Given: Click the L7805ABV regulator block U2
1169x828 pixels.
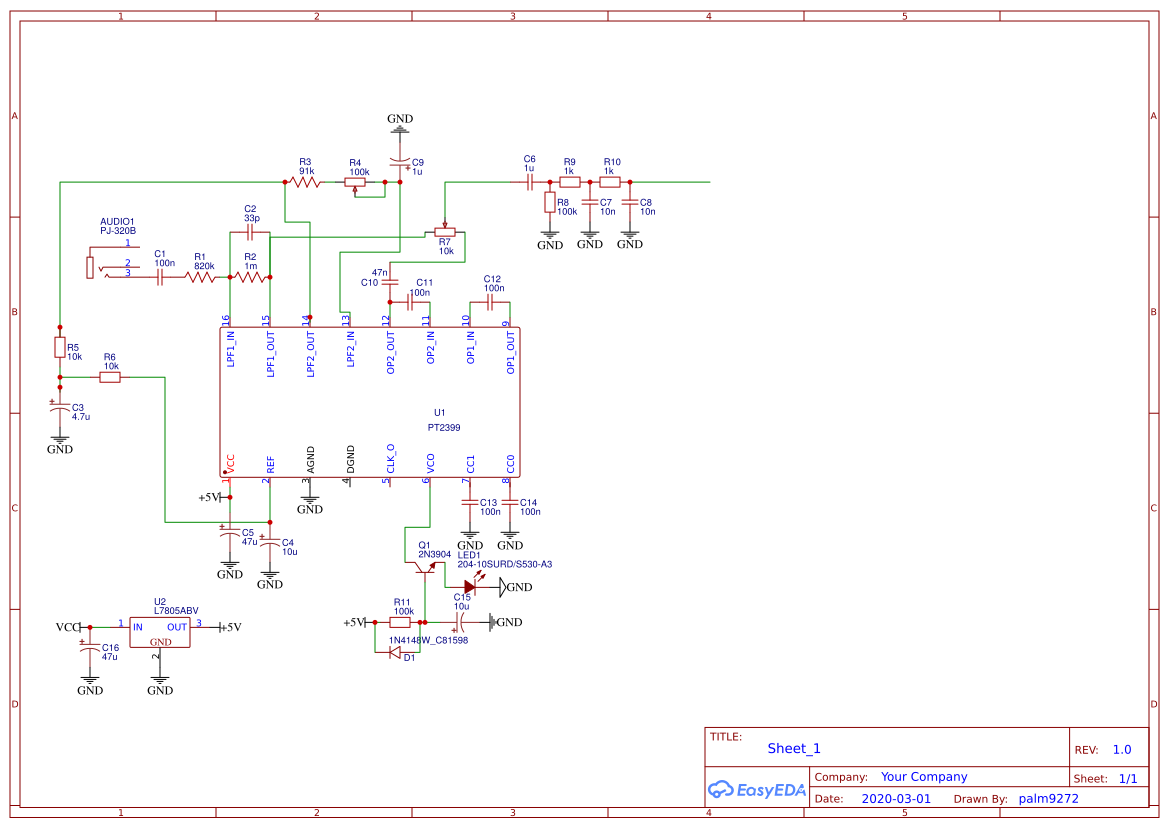Looking at the screenshot, I should pyautogui.click(x=160, y=632).
